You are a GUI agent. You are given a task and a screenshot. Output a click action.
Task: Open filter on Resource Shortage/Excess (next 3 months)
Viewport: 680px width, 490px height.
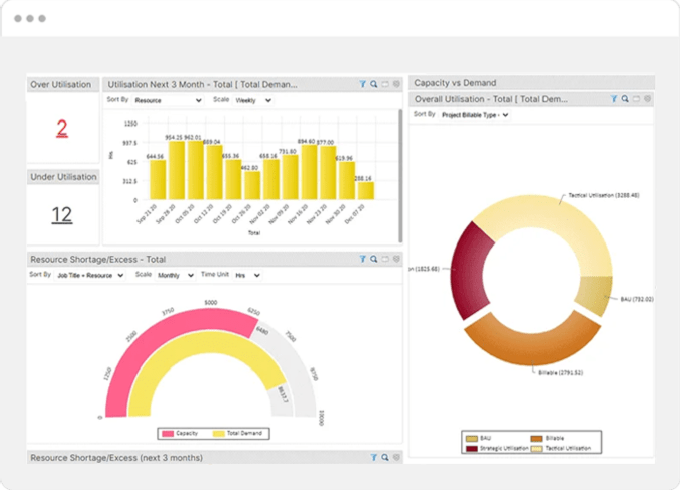click(x=373, y=457)
